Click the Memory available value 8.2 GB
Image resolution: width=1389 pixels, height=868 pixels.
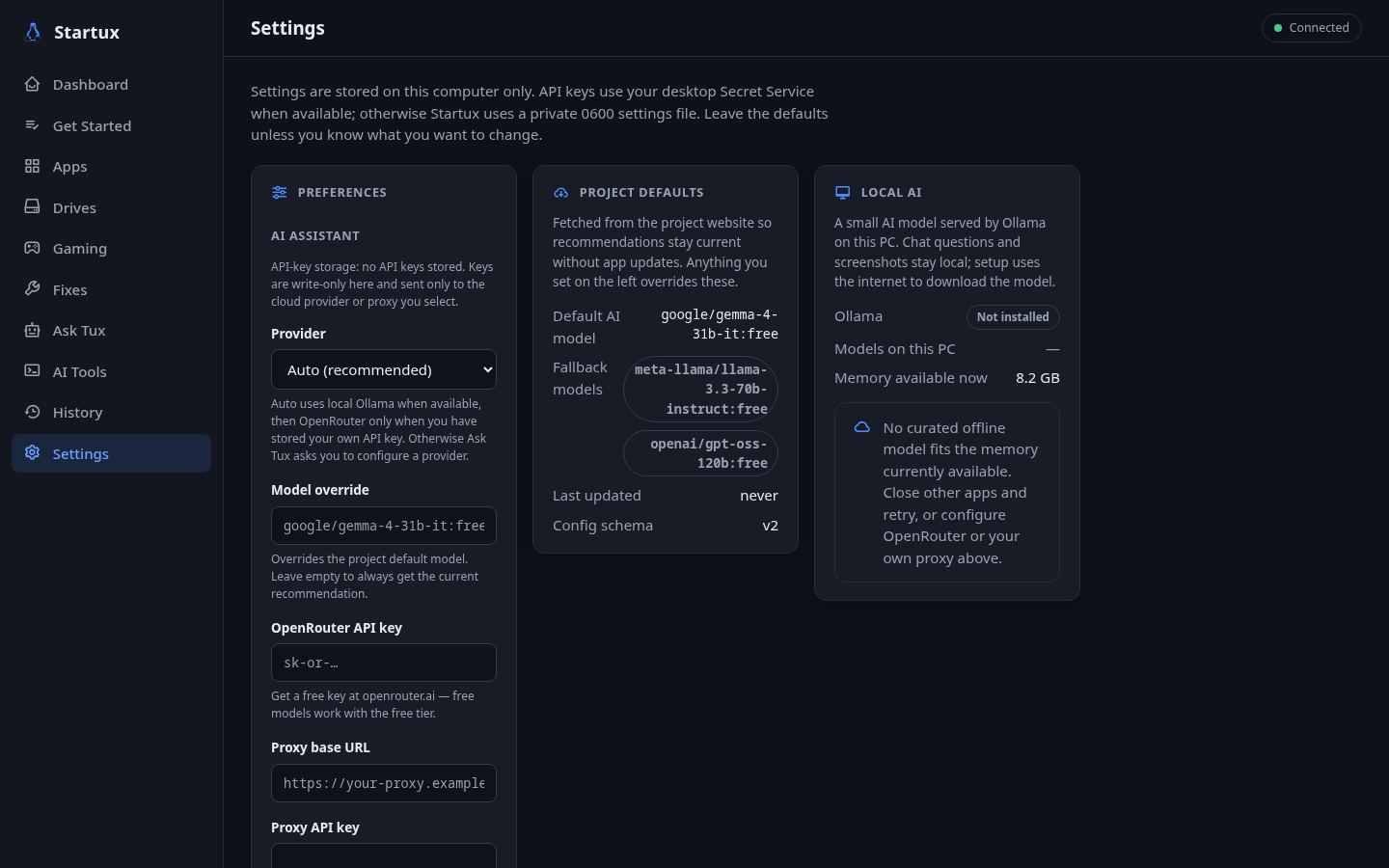coord(1038,378)
